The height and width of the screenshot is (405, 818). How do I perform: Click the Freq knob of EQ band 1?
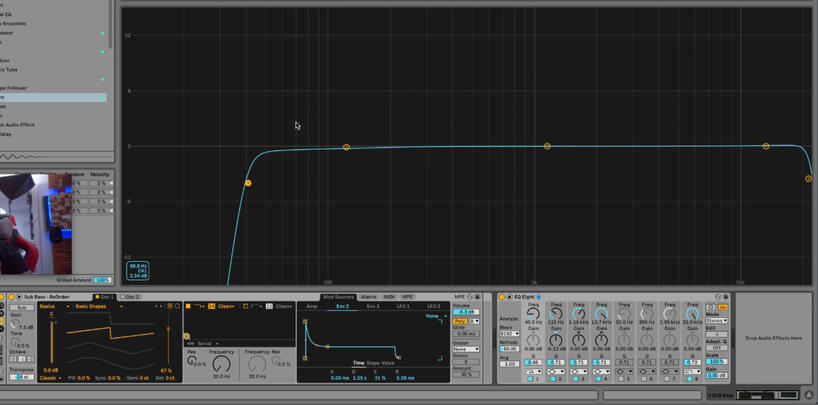tap(533, 314)
